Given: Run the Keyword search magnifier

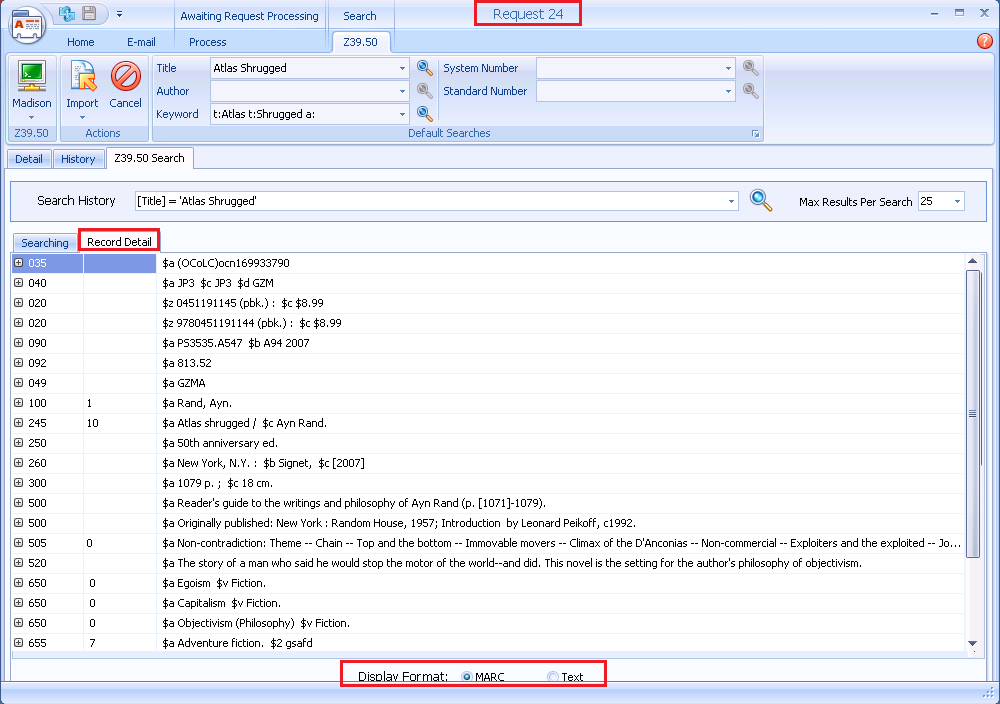Looking at the screenshot, I should tap(424, 113).
